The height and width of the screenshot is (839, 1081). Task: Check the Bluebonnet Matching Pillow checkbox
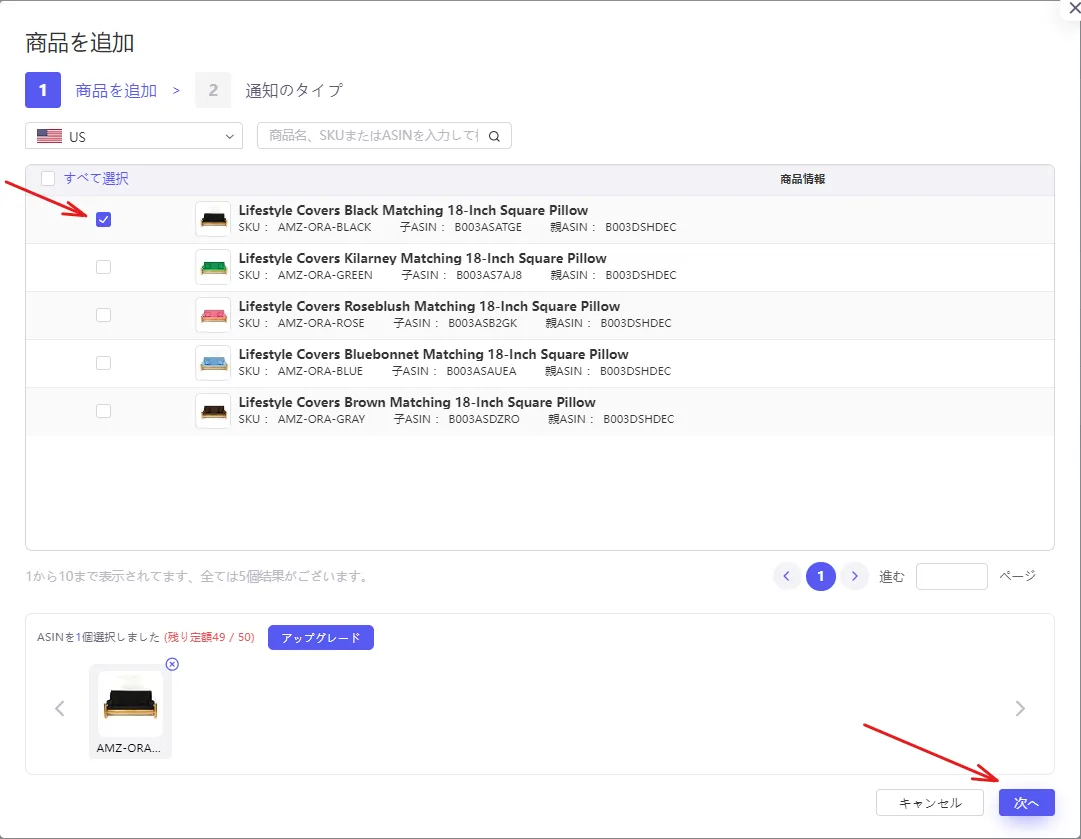click(x=103, y=363)
